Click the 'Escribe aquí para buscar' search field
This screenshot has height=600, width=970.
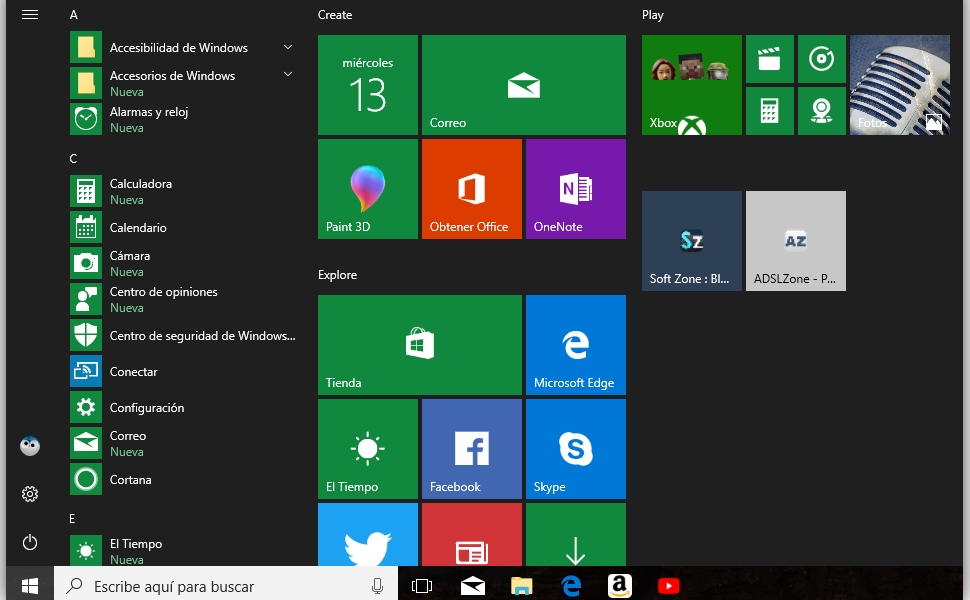click(x=220, y=587)
